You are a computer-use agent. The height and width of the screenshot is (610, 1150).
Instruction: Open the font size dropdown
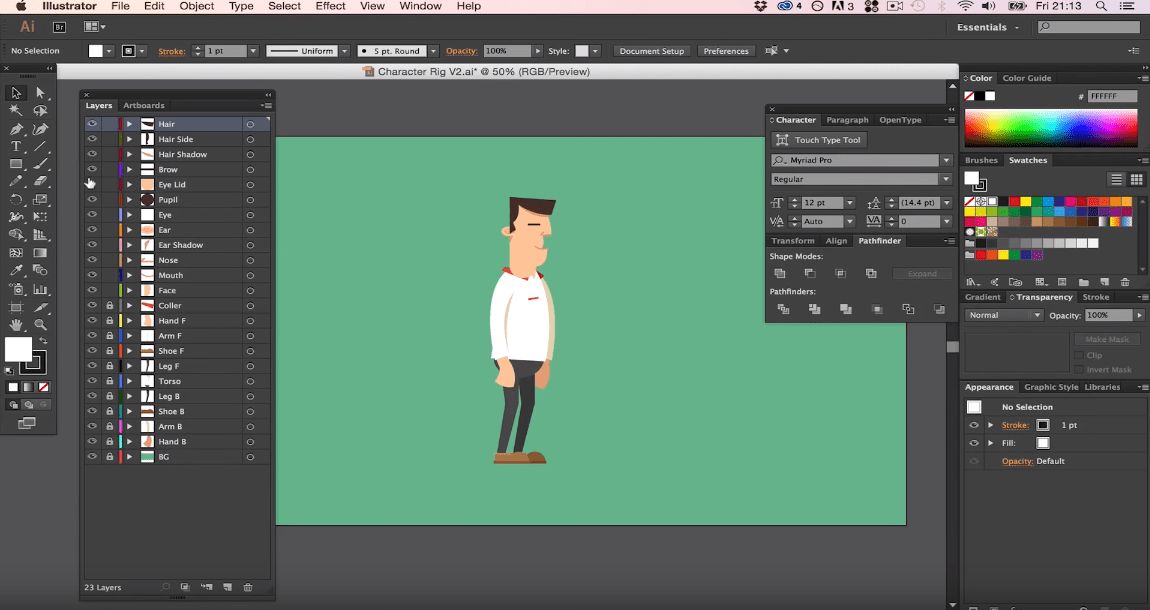coord(849,203)
